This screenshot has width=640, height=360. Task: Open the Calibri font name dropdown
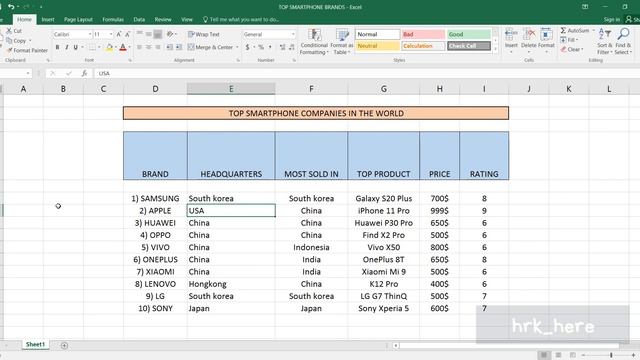click(90, 35)
